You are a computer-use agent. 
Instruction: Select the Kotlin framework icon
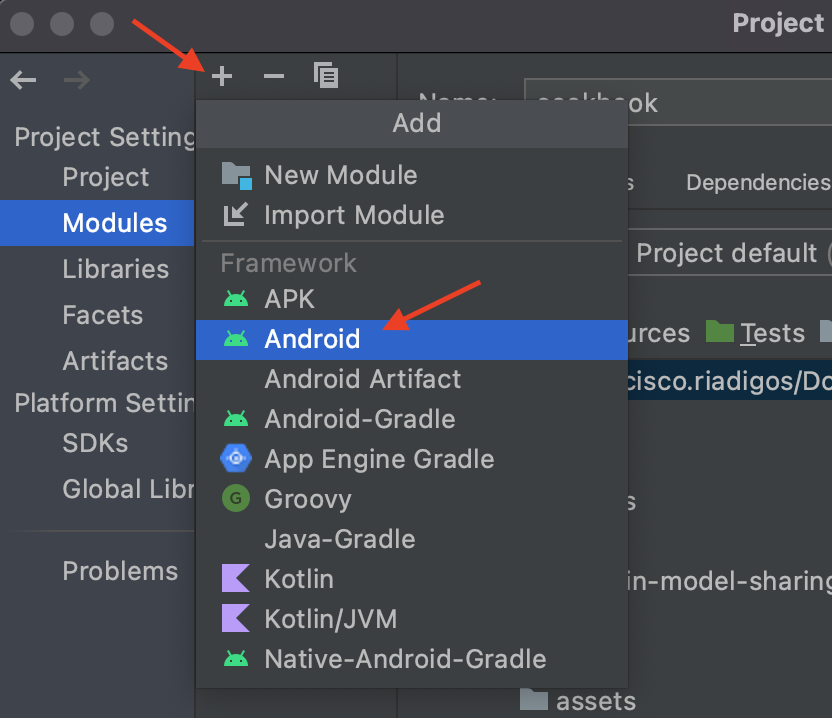tap(236, 579)
